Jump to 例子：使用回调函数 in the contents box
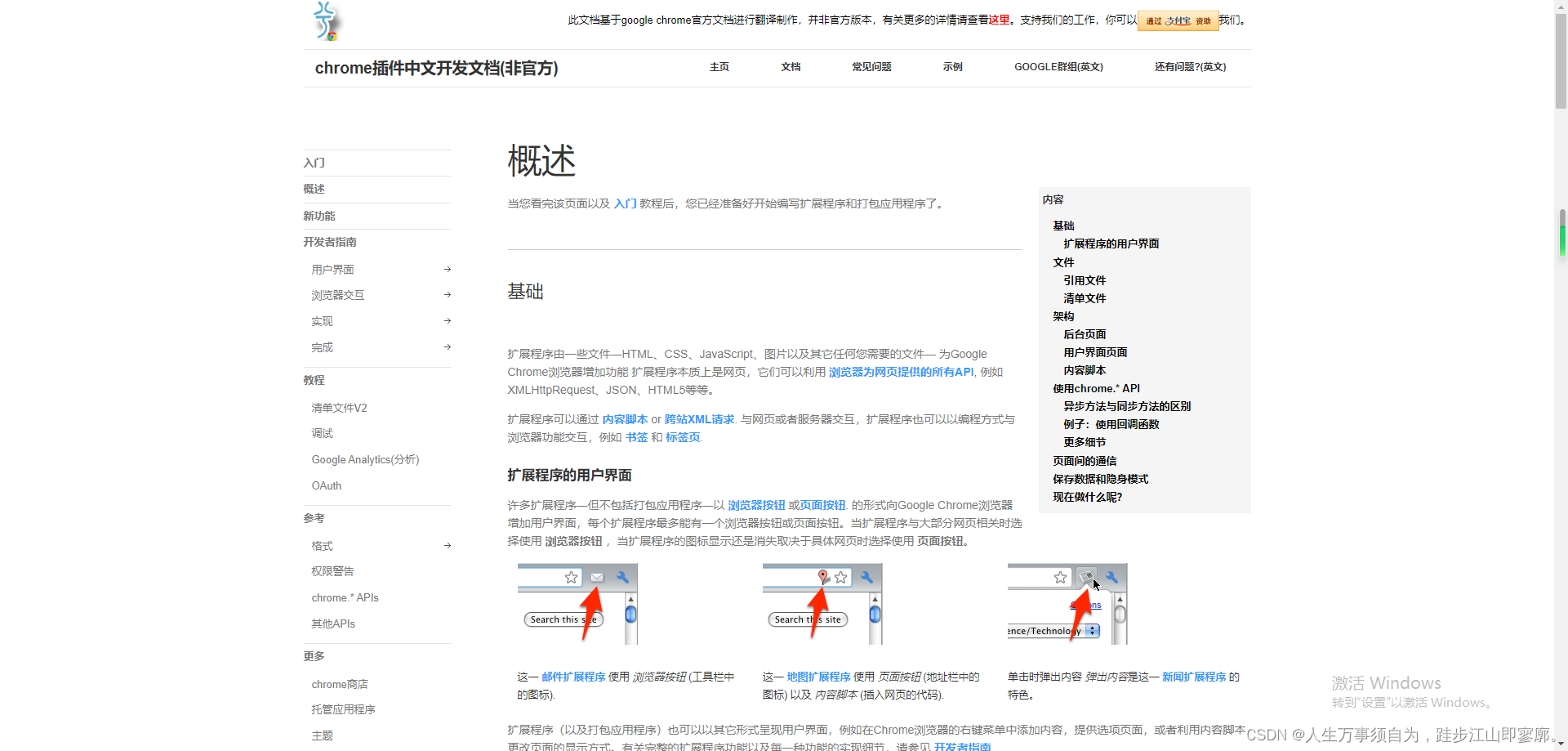 (x=1111, y=424)
